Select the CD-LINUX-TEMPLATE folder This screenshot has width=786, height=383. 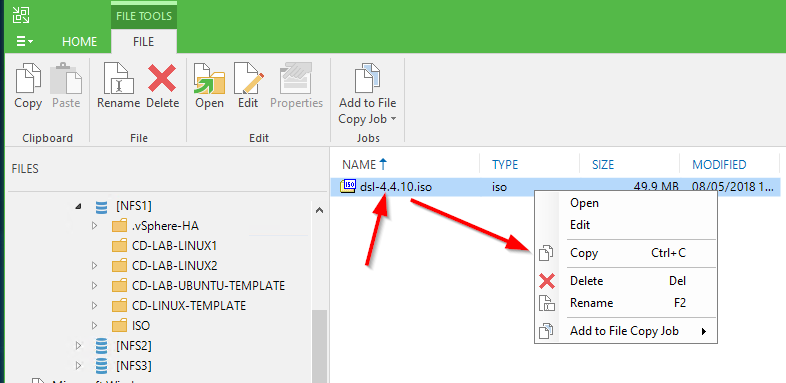click(x=189, y=305)
